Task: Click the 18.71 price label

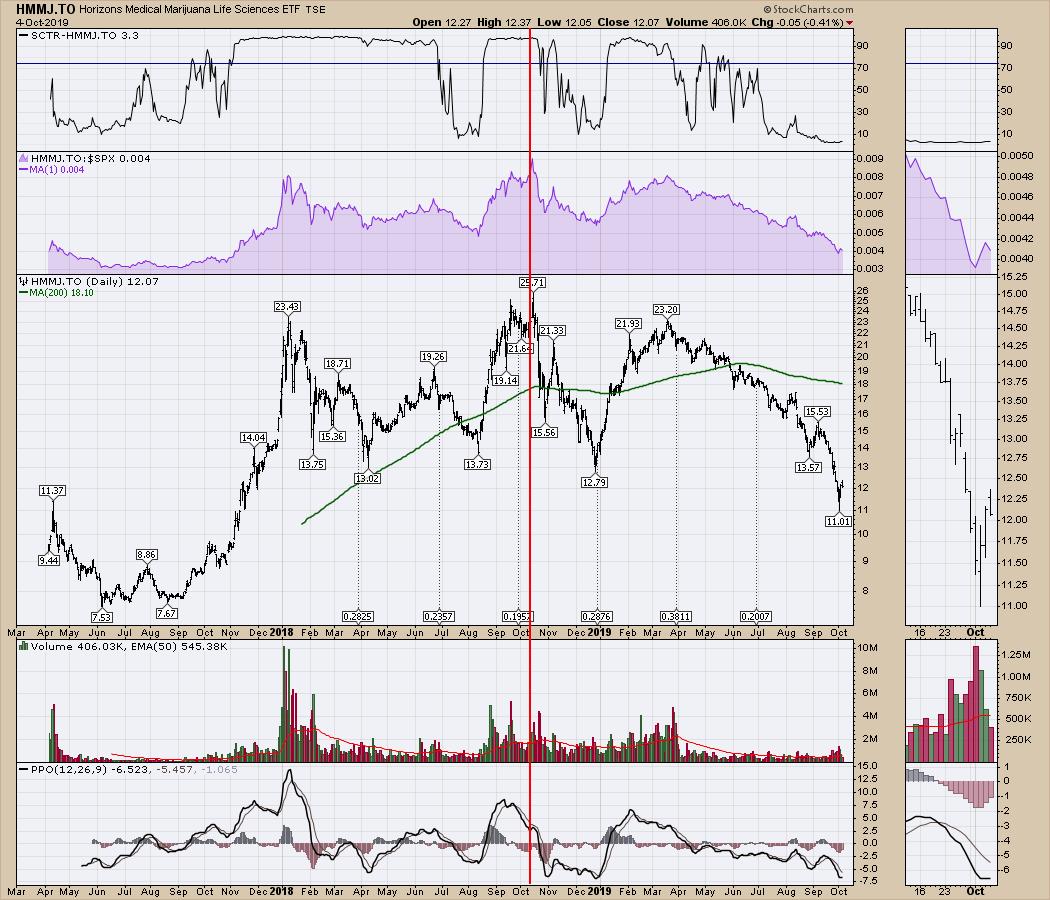Action: (338, 364)
